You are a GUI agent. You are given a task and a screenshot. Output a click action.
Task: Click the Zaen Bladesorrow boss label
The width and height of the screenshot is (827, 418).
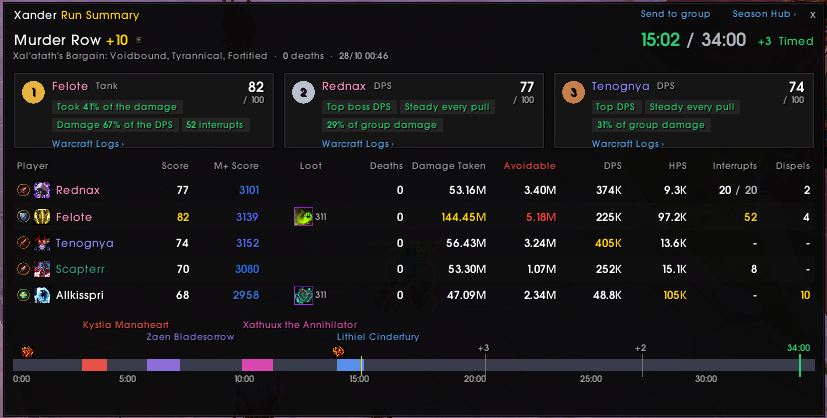[190, 337]
